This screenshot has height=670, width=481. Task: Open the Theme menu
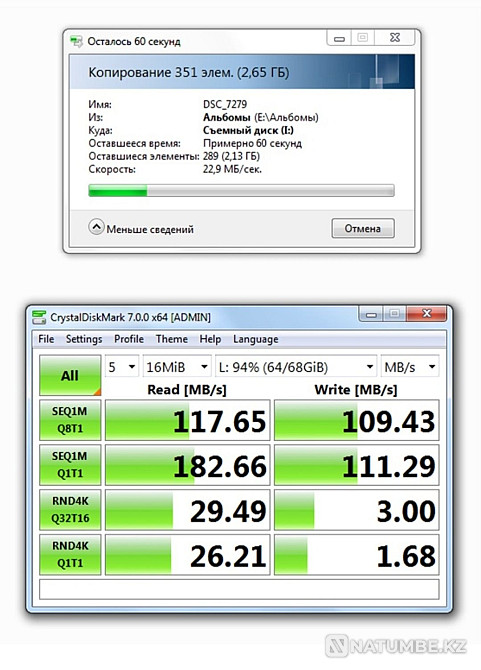(x=172, y=339)
